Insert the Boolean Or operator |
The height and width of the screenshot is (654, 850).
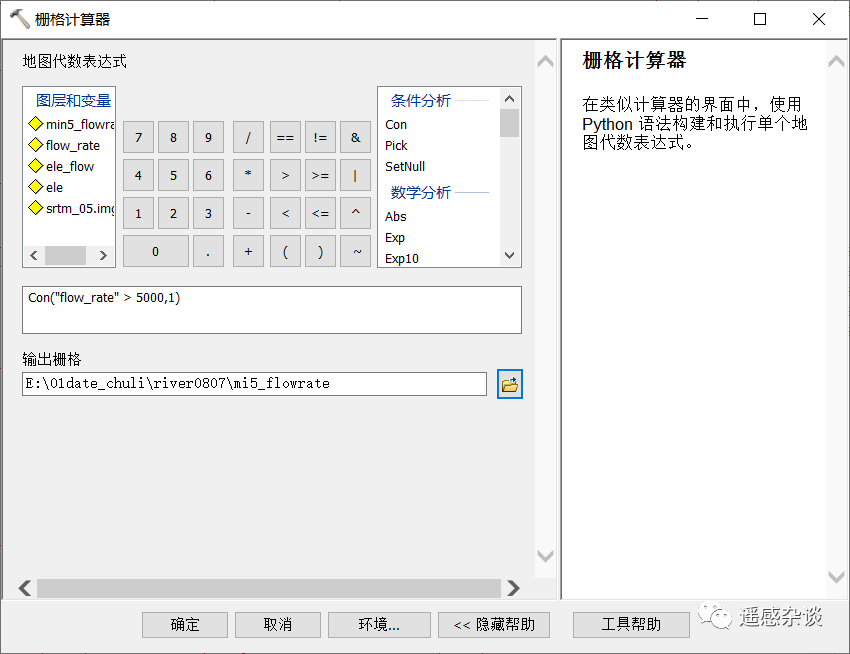pos(356,175)
